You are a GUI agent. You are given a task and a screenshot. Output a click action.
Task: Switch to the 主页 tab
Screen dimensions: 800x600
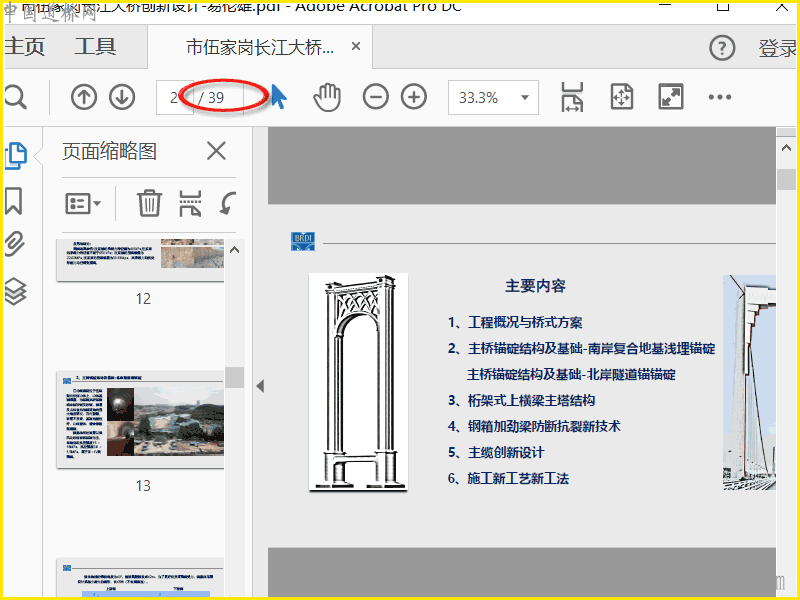click(x=24, y=46)
